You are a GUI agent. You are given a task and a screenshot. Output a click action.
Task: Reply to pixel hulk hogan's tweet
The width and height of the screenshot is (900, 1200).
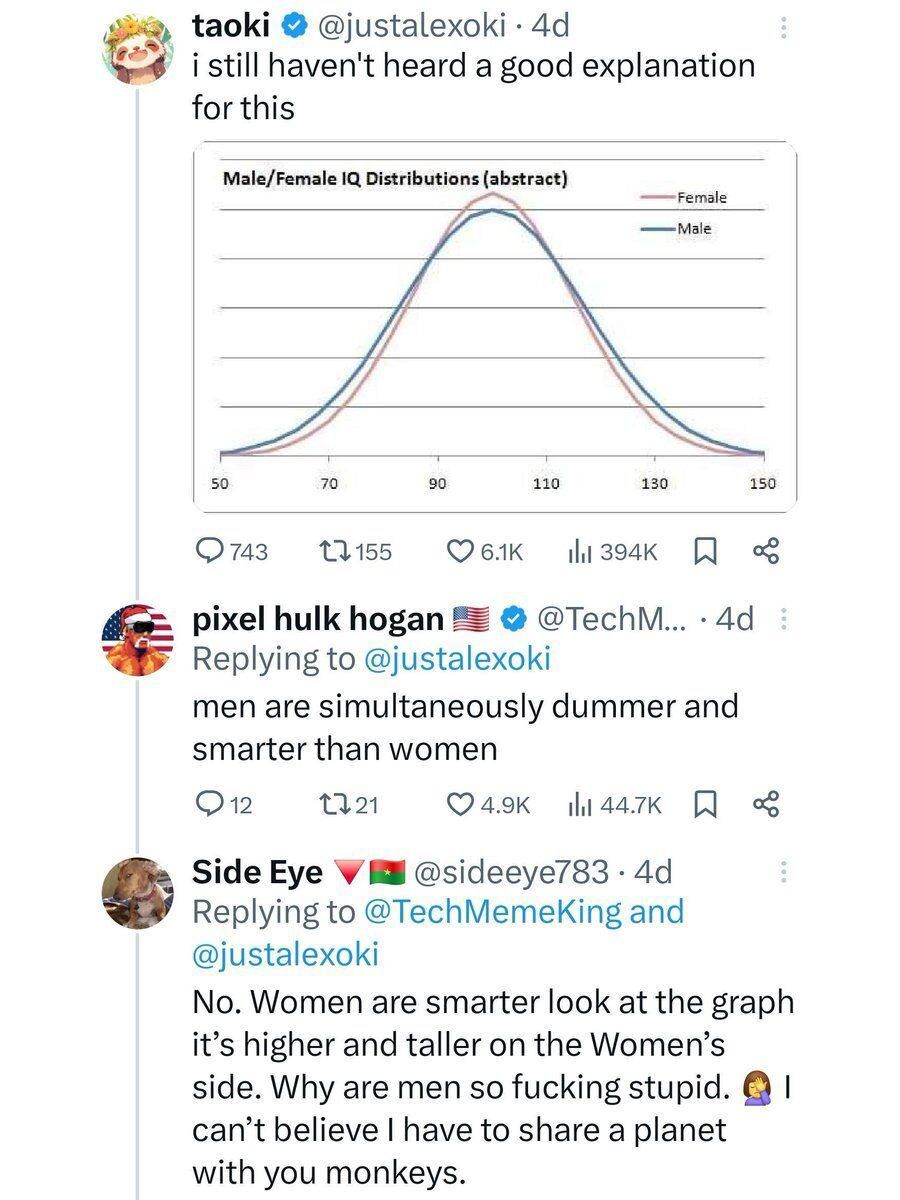[224, 804]
